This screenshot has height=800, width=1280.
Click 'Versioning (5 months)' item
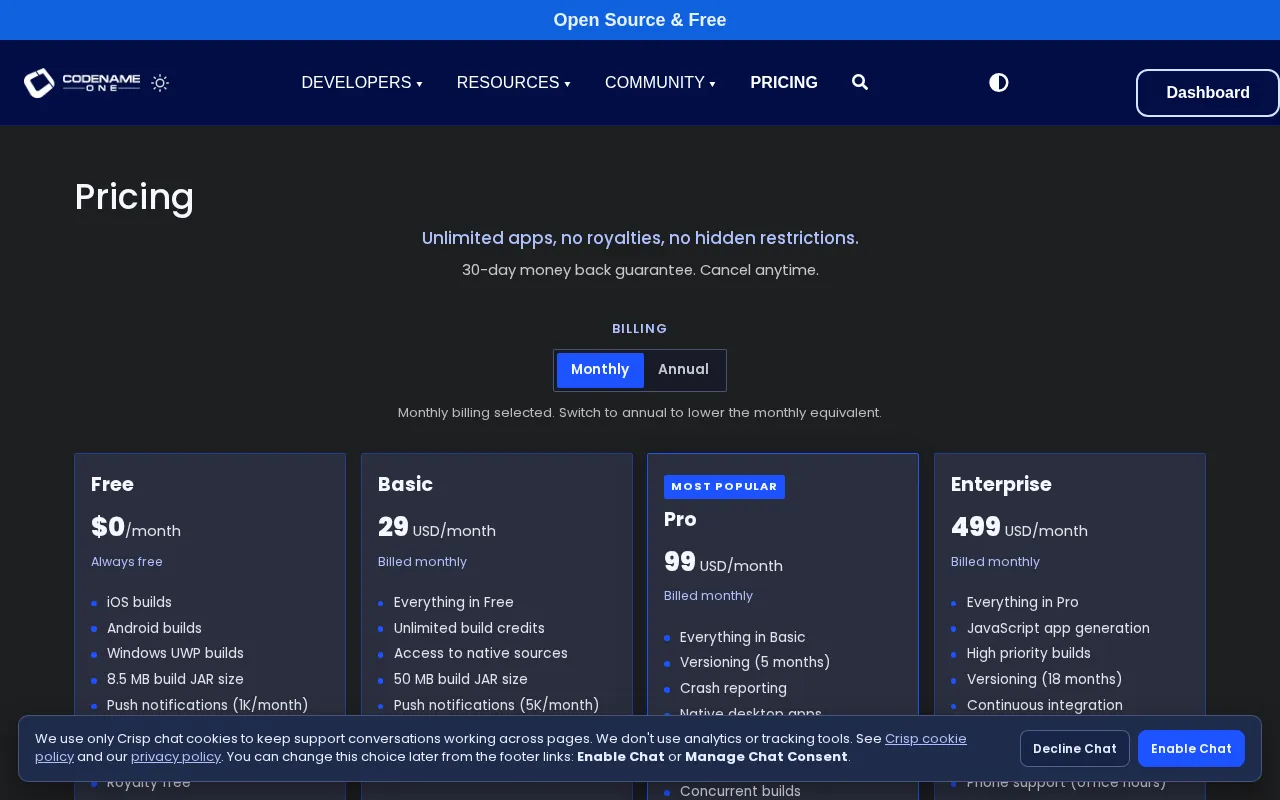[x=755, y=662]
